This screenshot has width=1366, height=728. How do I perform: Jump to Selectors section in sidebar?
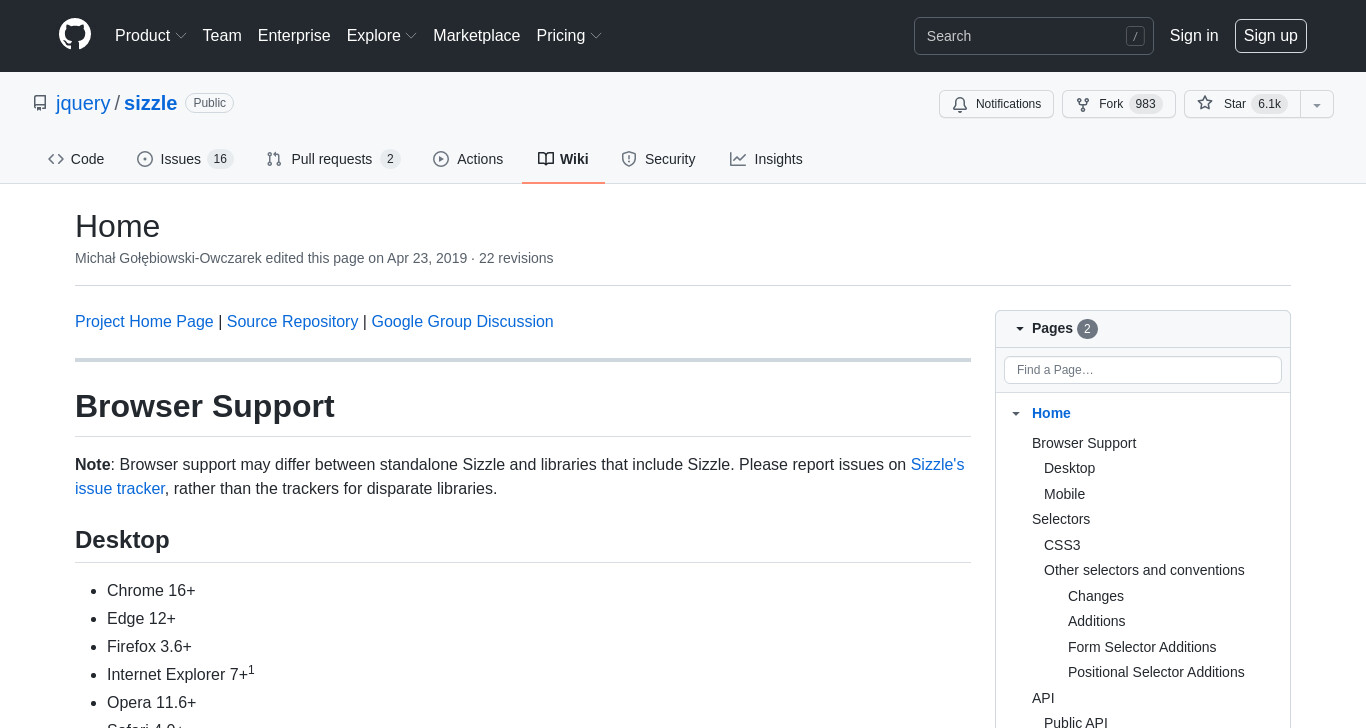tap(1061, 519)
